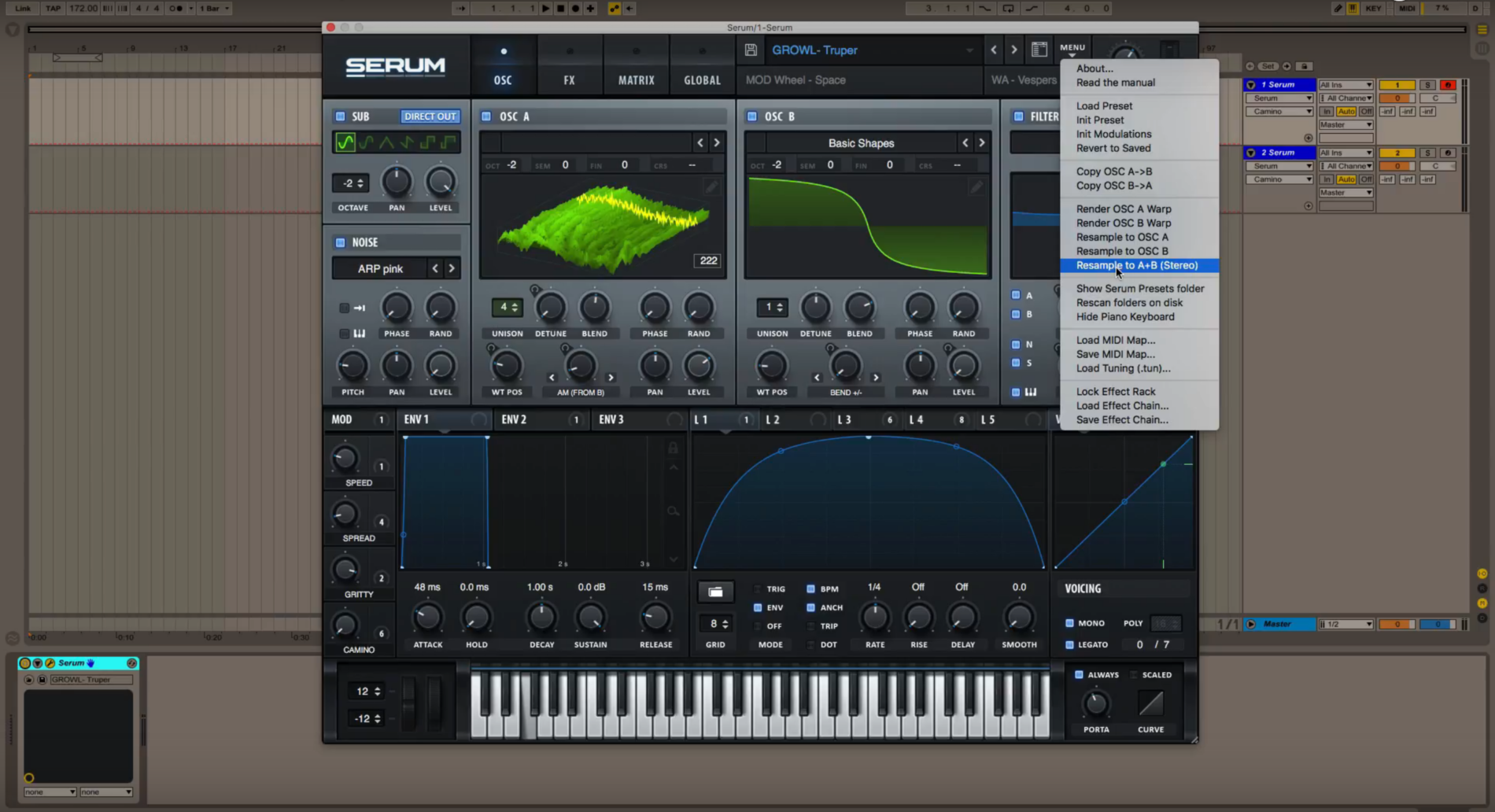Choose Render OSC A Warp menu item
Image resolution: width=1495 pixels, height=812 pixels.
coord(1139,209)
